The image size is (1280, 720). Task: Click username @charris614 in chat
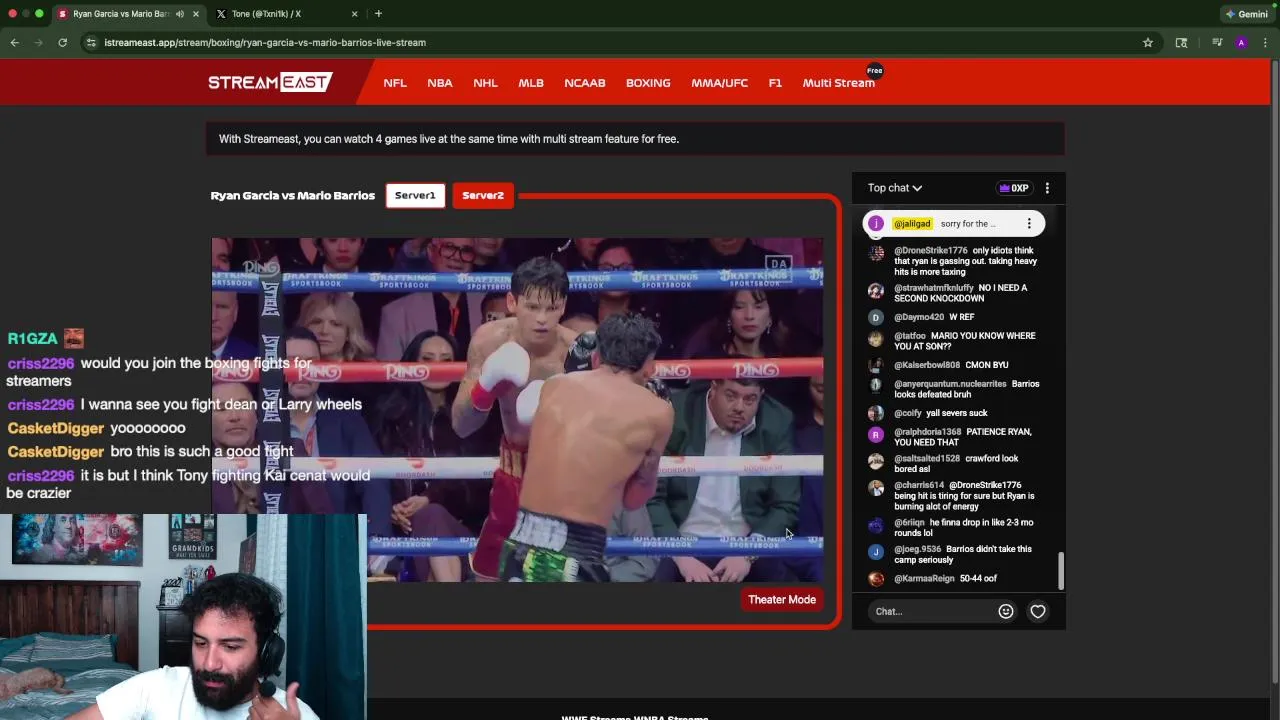pos(919,485)
